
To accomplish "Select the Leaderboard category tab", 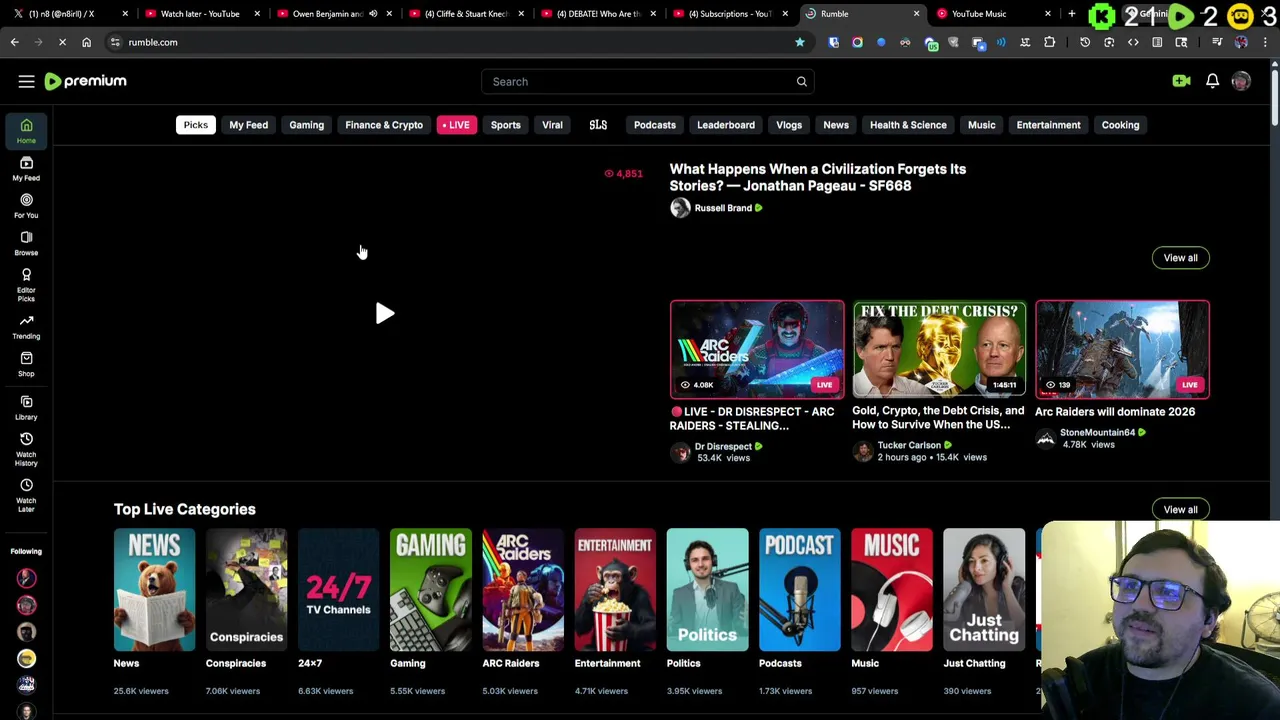I will tap(726, 125).
